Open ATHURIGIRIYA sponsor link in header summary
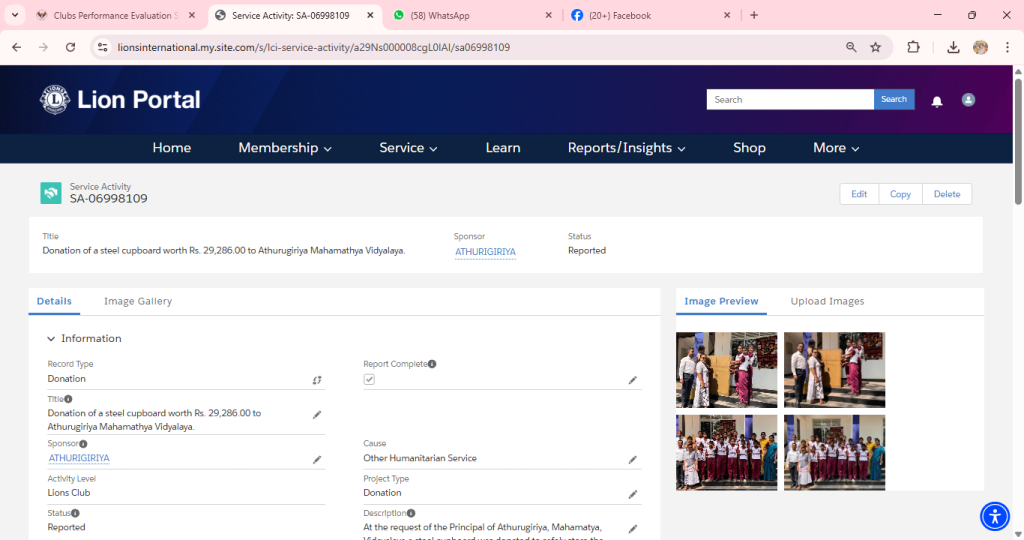Viewport: 1024px width, 540px height. pyautogui.click(x=485, y=252)
